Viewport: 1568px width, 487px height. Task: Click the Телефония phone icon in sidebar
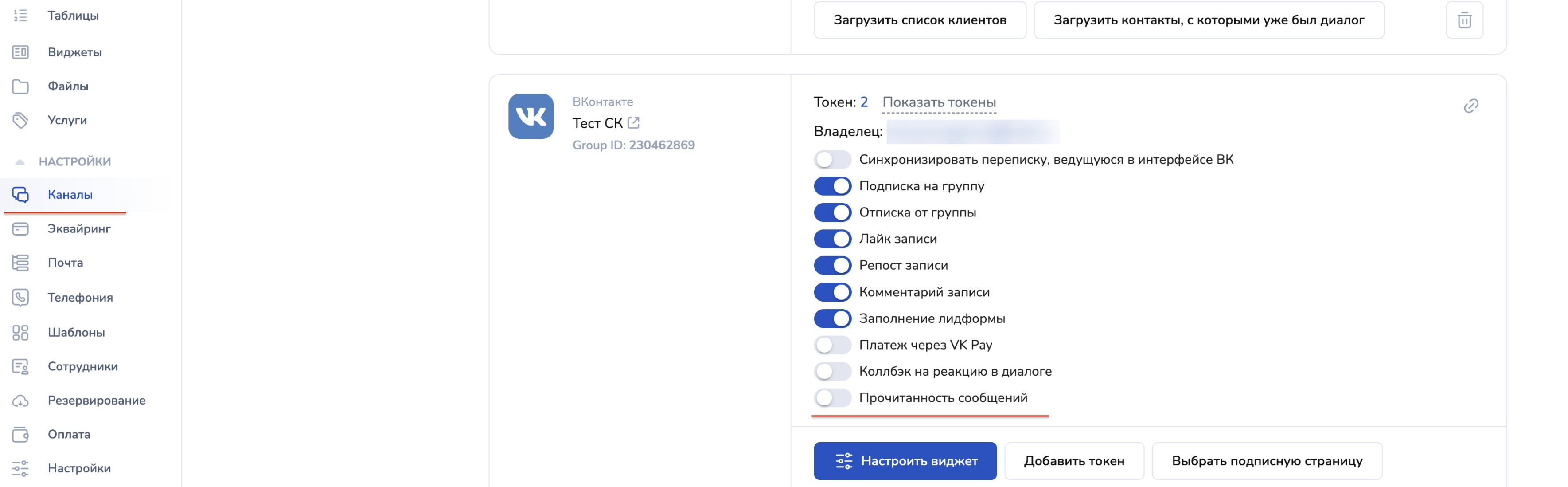click(x=20, y=298)
